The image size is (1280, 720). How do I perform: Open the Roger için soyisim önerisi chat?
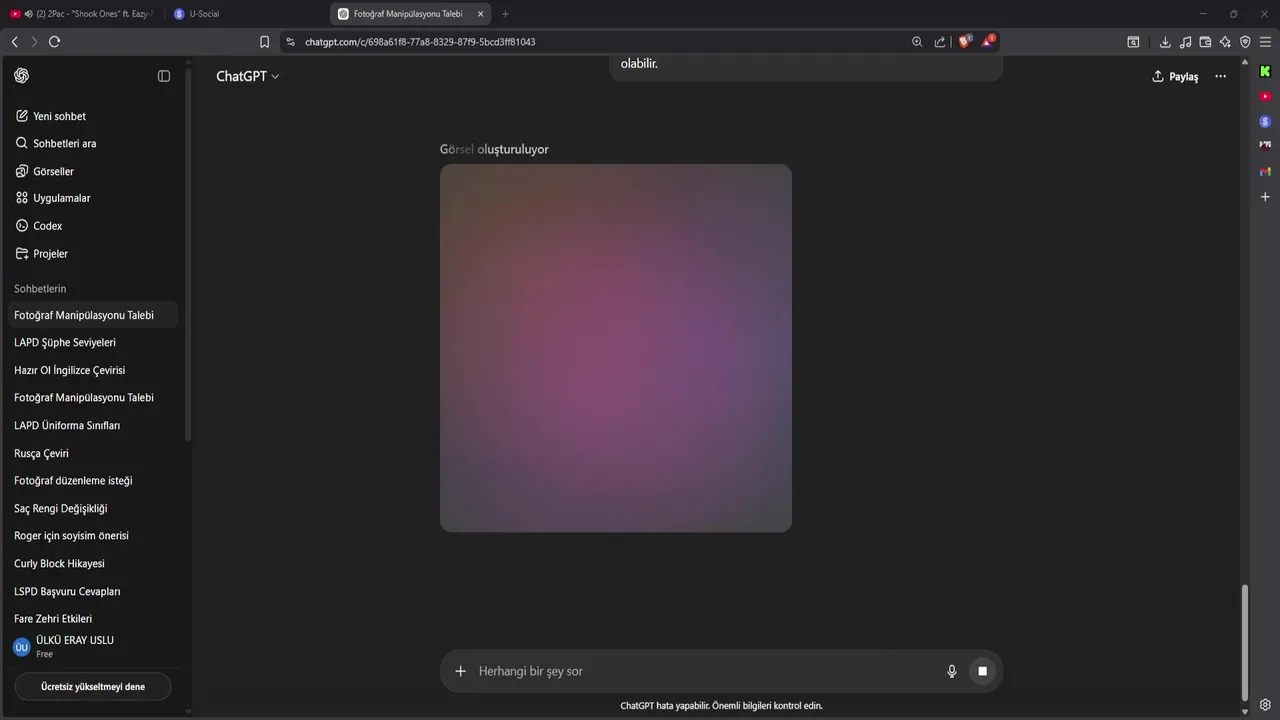coord(93,536)
